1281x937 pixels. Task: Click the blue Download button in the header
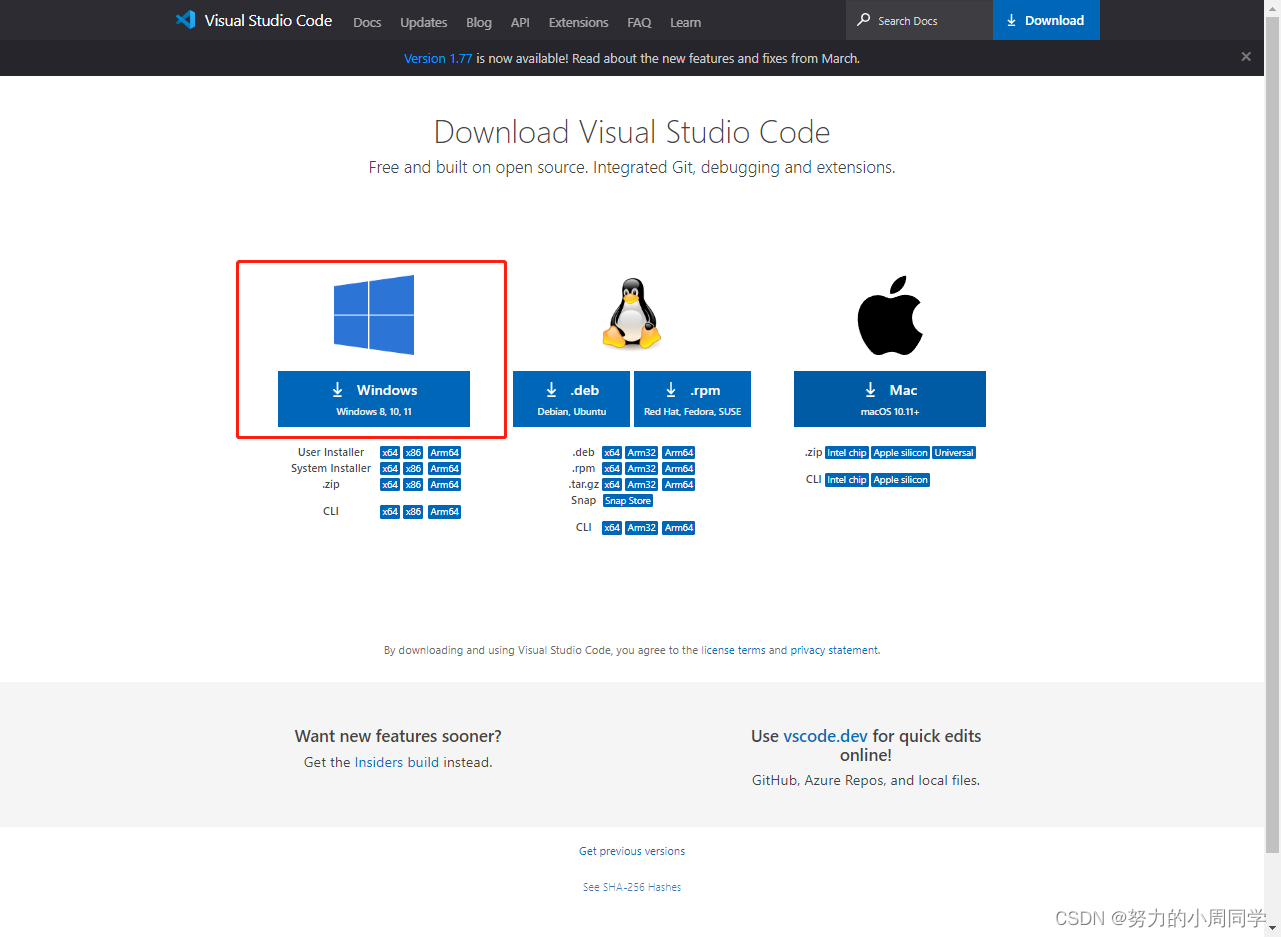click(x=1046, y=20)
